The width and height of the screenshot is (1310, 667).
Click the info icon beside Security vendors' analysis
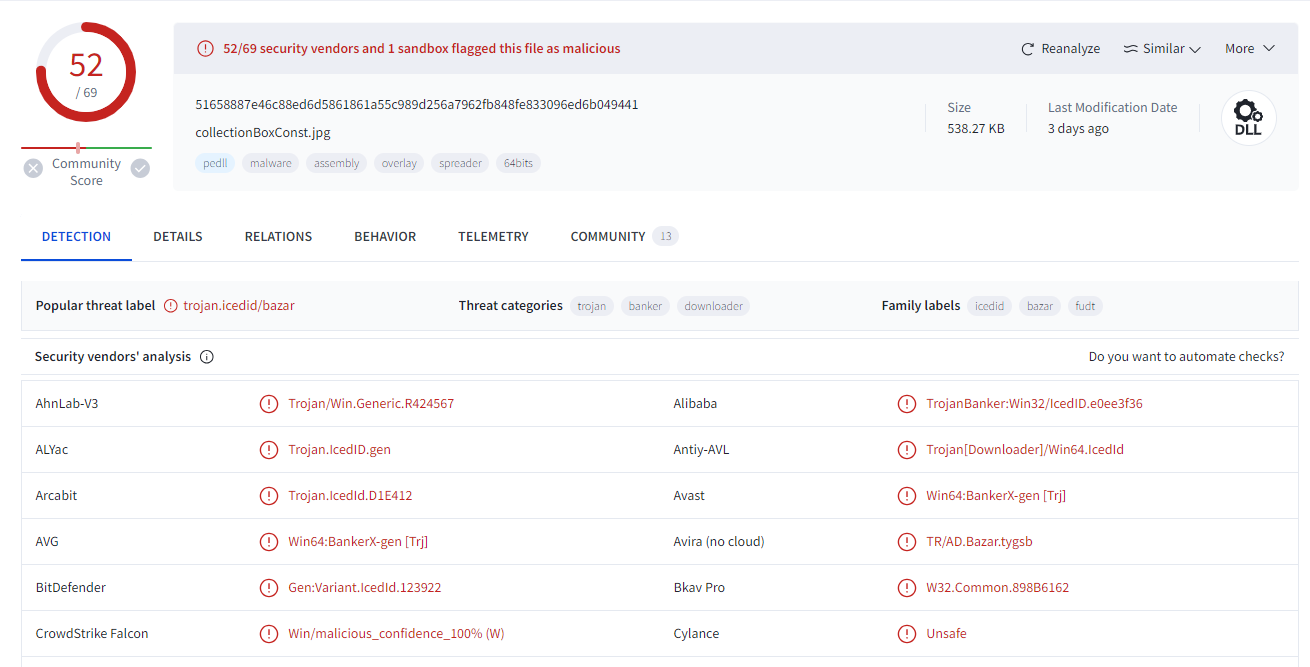(x=207, y=357)
